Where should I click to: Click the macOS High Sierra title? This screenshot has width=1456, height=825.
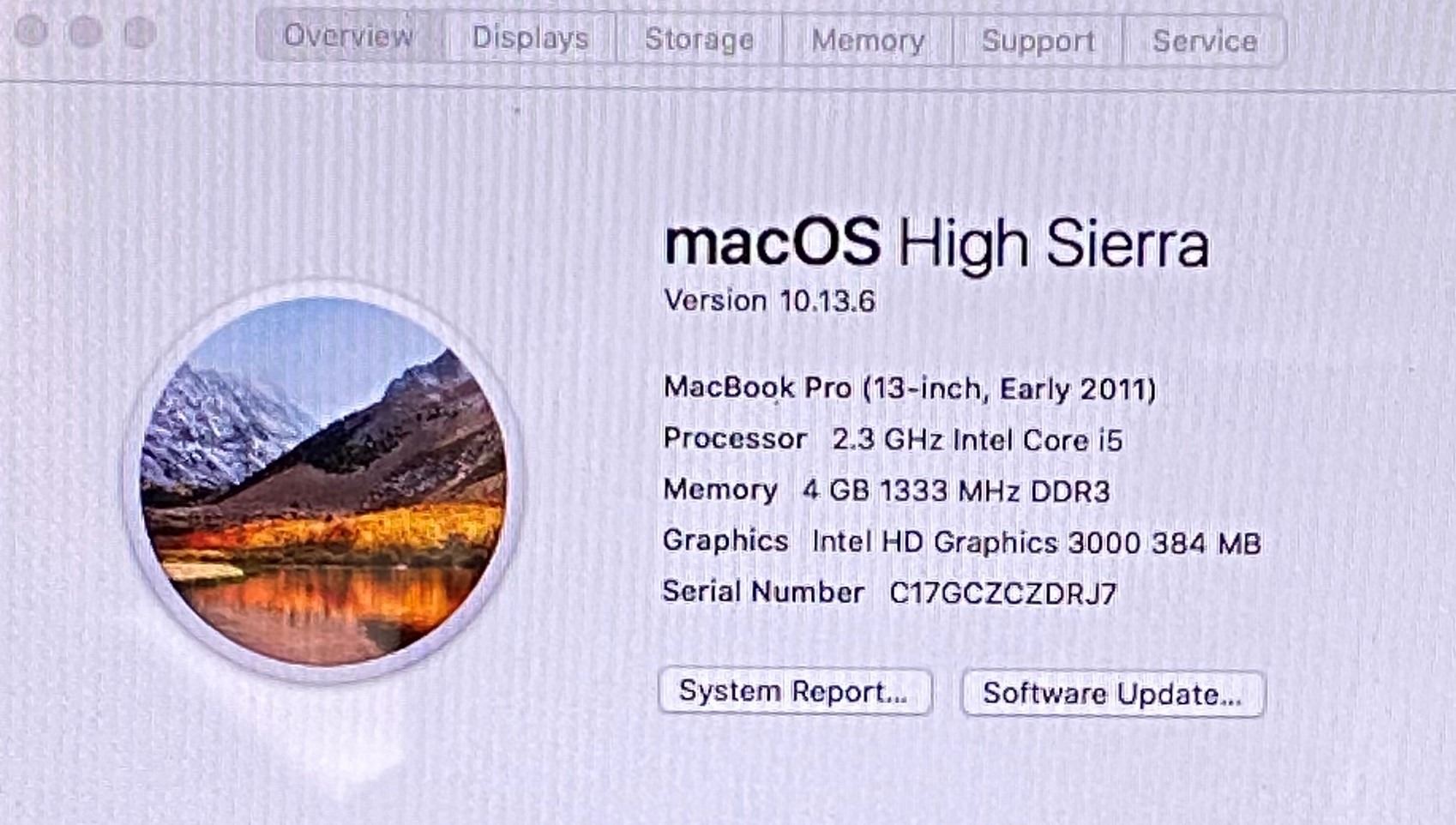click(936, 243)
